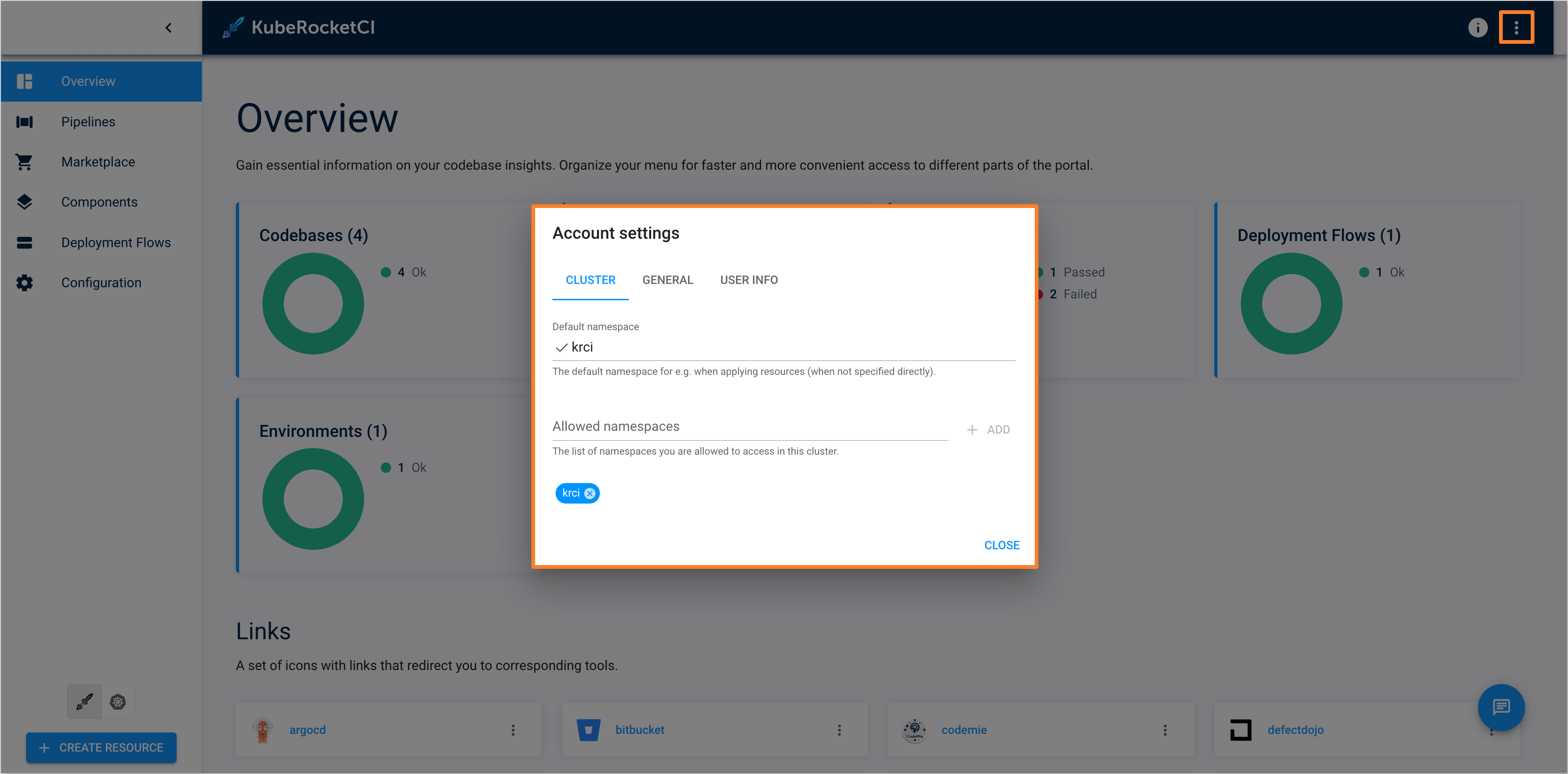
Task: Toggle the default namespace checkmark
Action: tap(560, 348)
